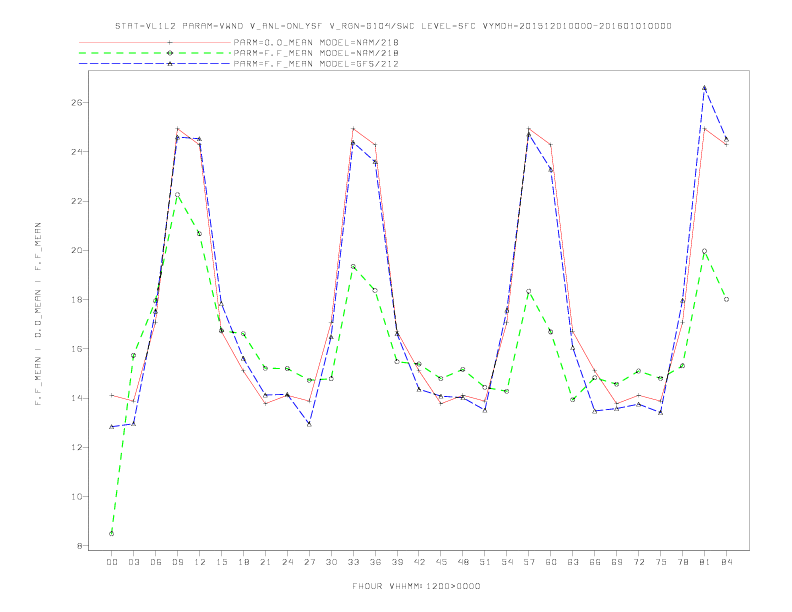Click x-axis forecast hour label 84
Image resolution: width=792 pixels, height=612 pixels.
[x=727, y=562]
